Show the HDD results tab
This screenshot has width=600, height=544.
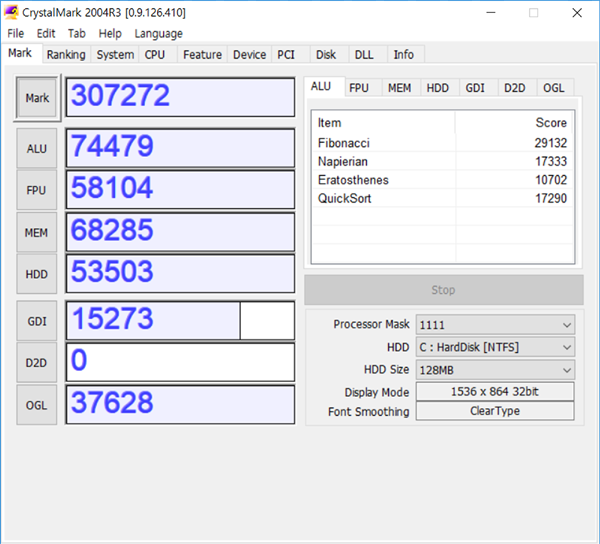(438, 88)
